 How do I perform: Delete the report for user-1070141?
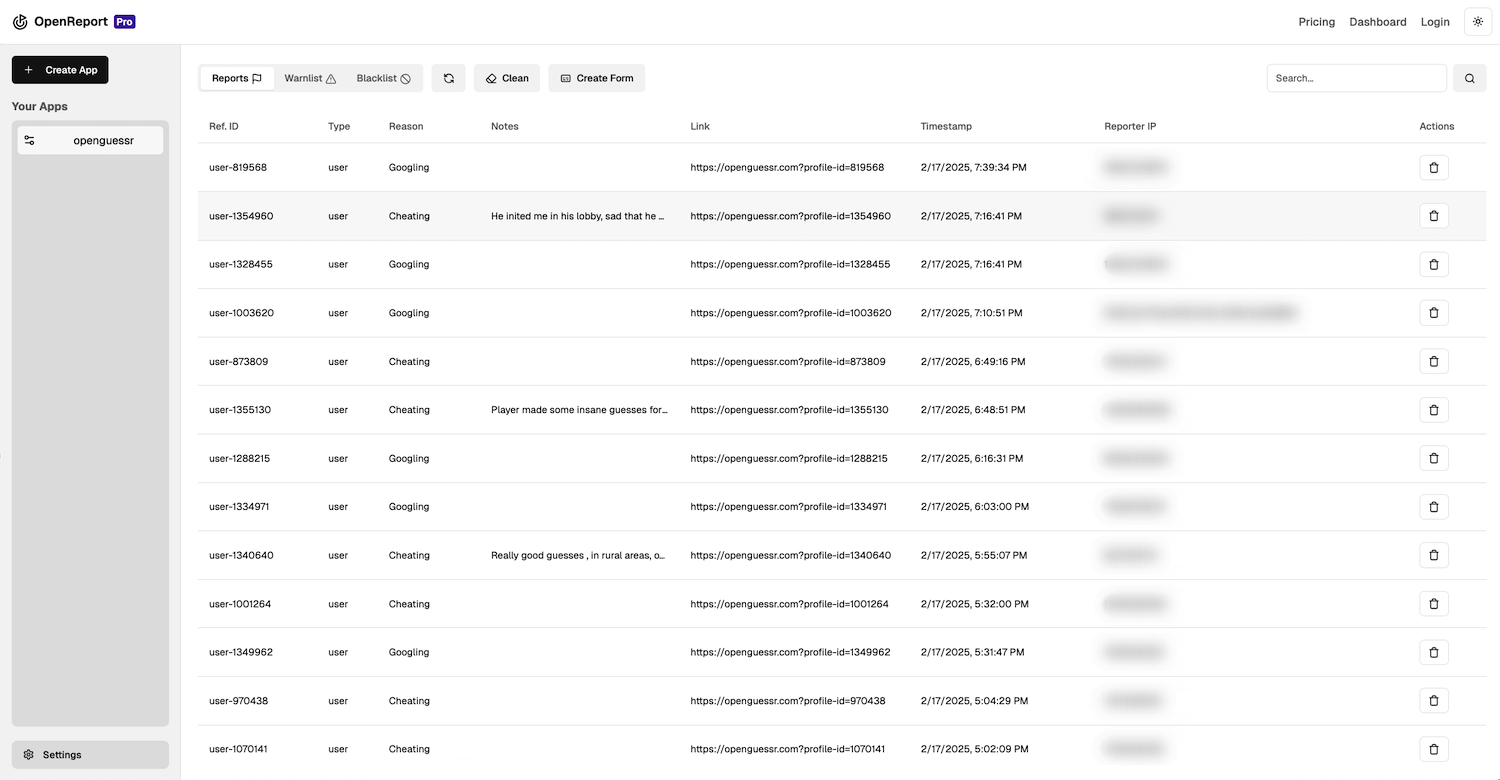pyautogui.click(x=1434, y=748)
